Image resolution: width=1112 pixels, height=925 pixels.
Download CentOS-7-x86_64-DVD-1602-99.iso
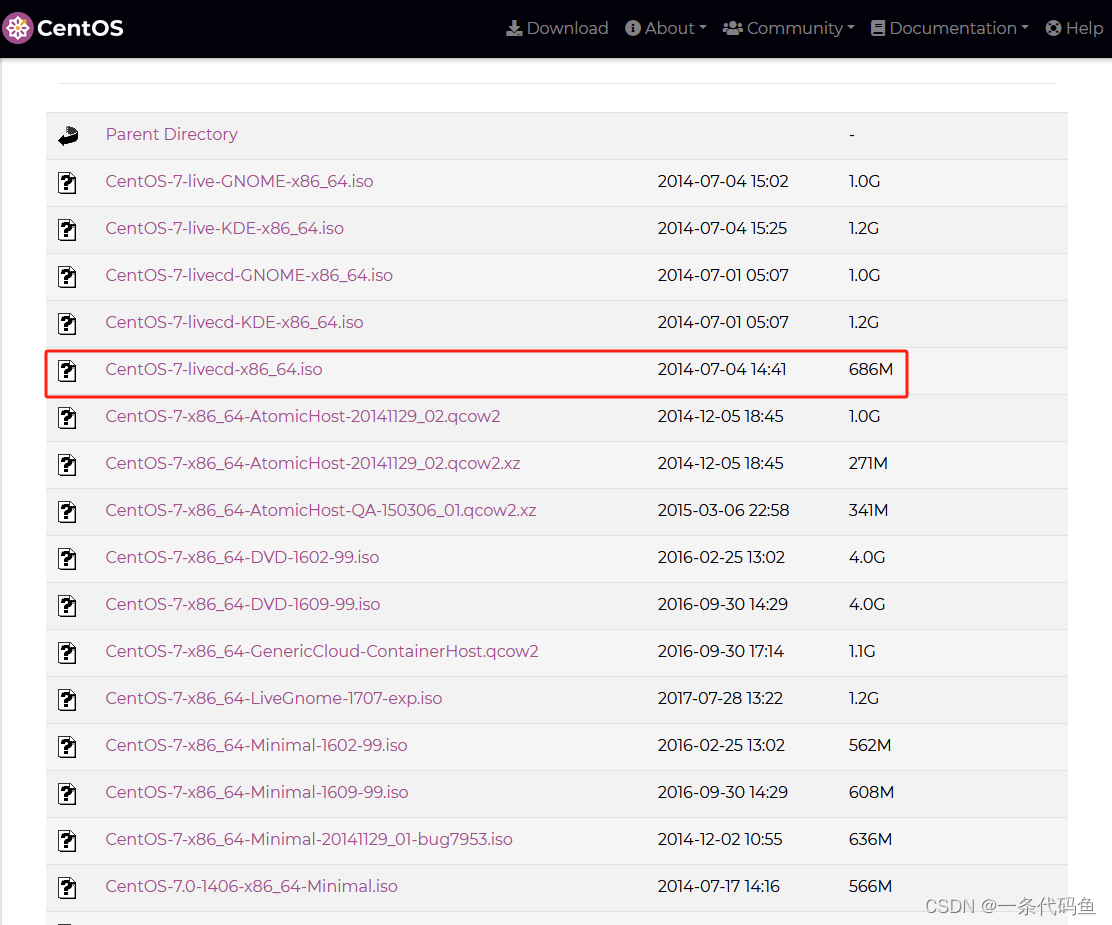(x=243, y=557)
